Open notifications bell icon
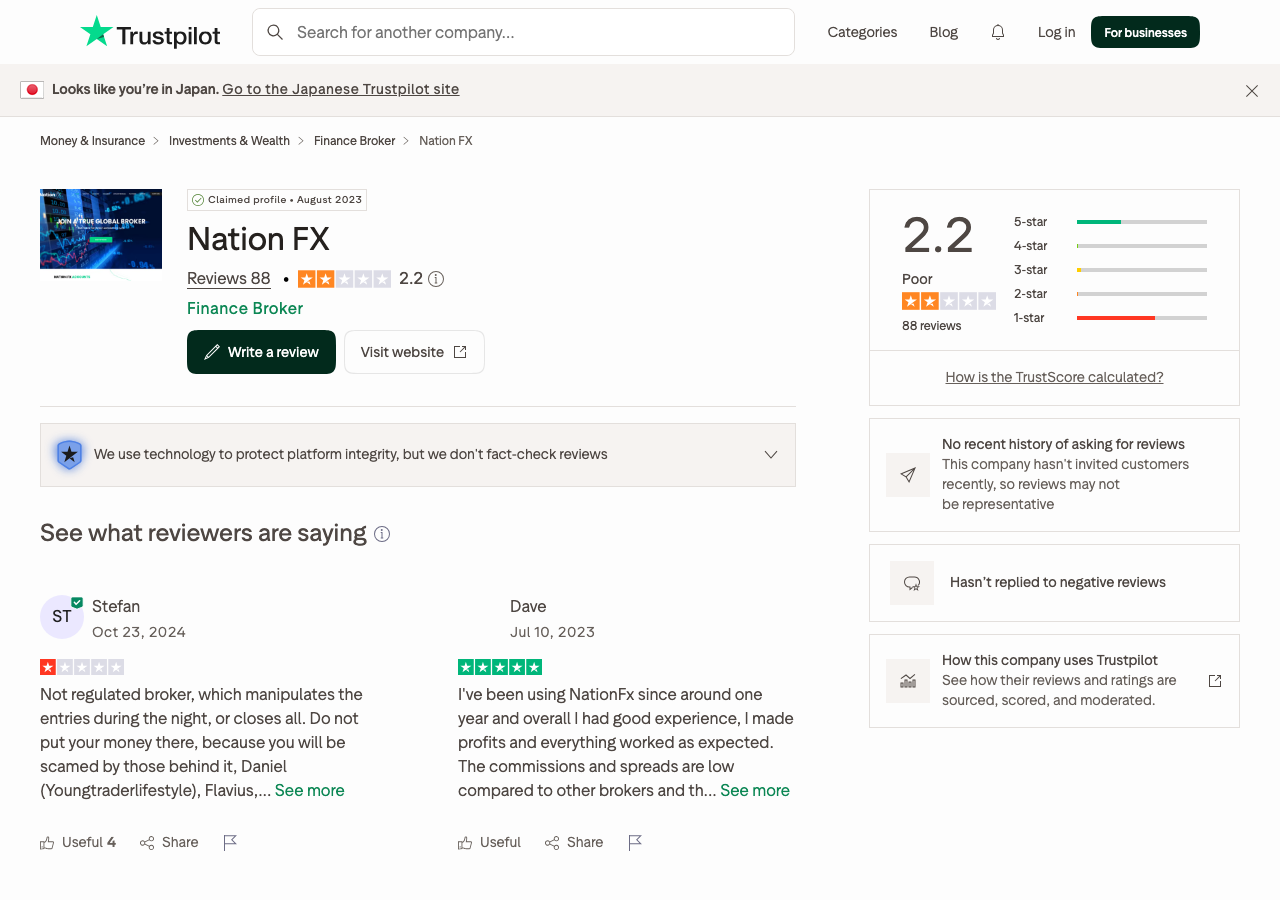Image resolution: width=1280 pixels, height=900 pixels. point(998,32)
